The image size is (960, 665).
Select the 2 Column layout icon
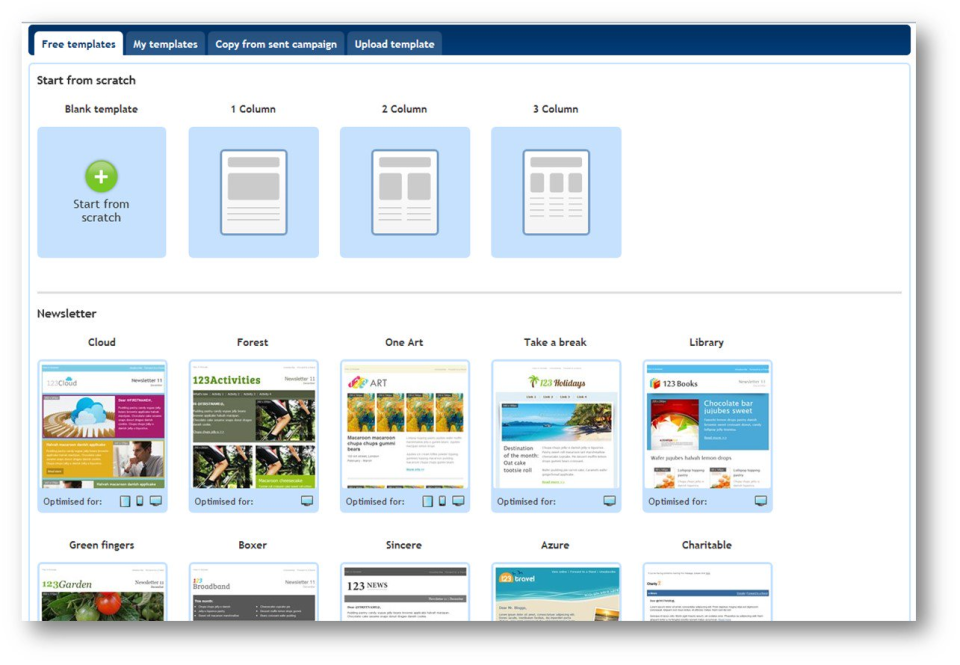pyautogui.click(x=405, y=192)
